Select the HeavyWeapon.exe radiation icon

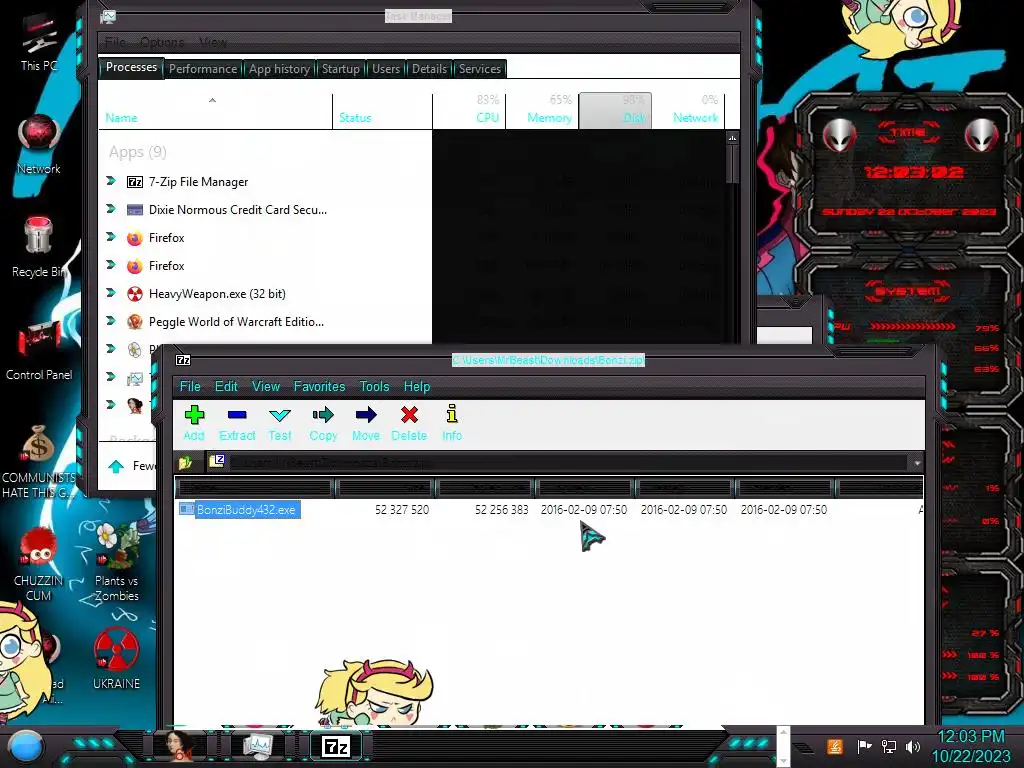tap(135, 294)
